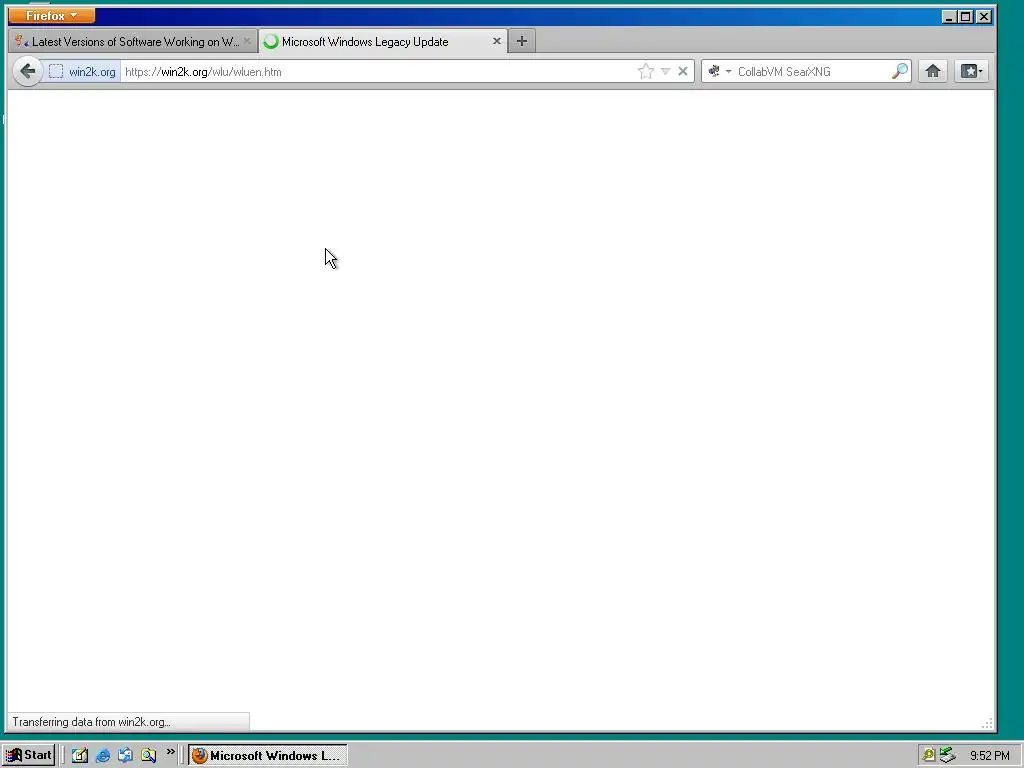Open a new tab with the plus button
Screen dimensions: 1024x768
pyautogui.click(x=522, y=41)
